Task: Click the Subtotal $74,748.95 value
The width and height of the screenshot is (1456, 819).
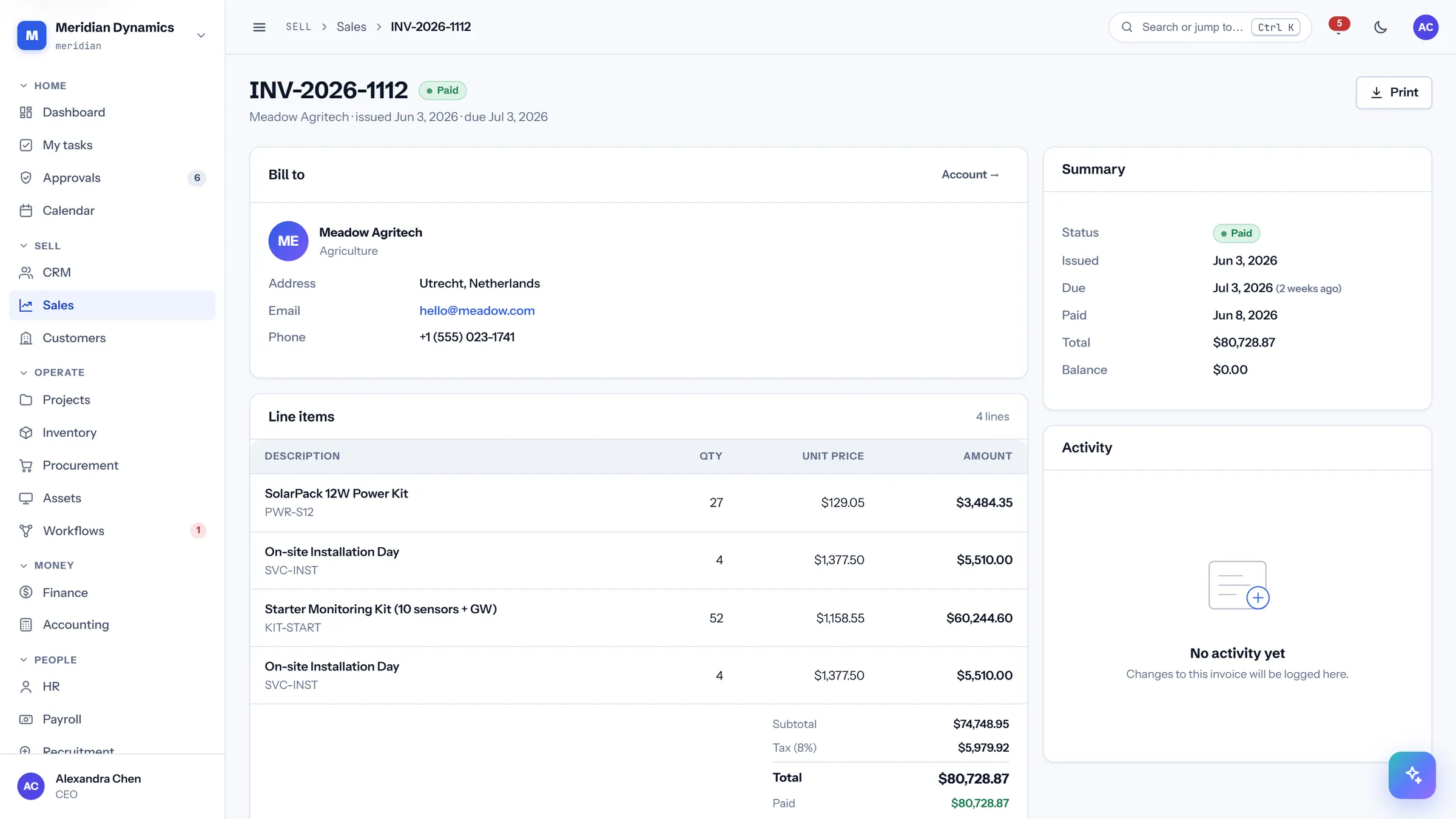Action: tap(980, 724)
